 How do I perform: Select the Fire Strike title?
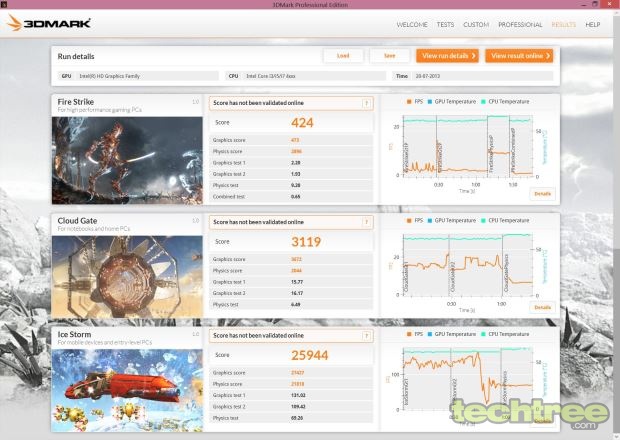(x=76, y=102)
